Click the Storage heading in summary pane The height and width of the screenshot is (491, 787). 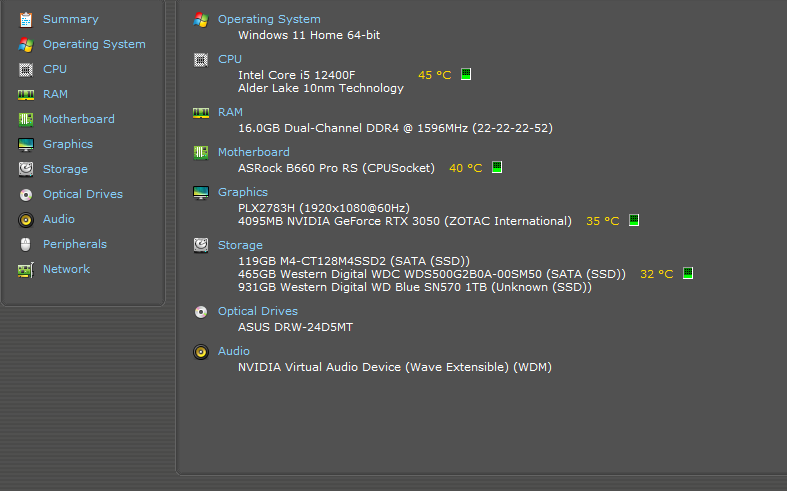coord(240,245)
